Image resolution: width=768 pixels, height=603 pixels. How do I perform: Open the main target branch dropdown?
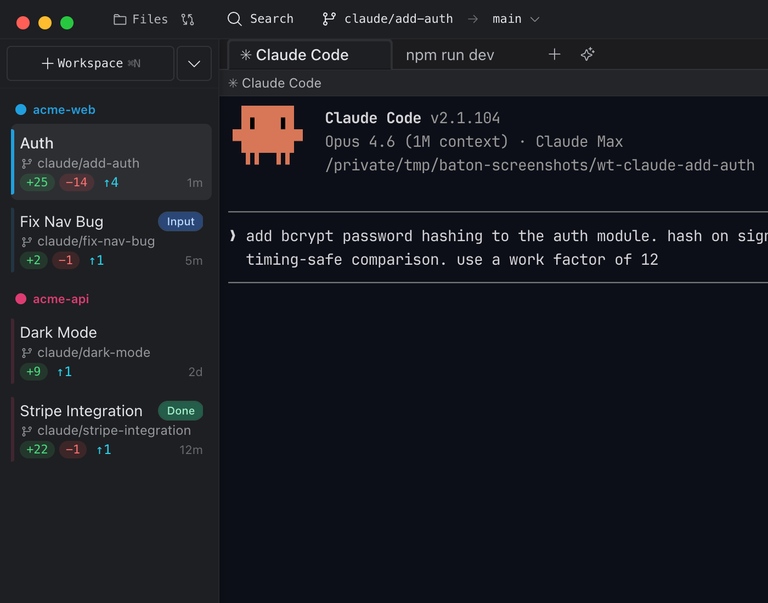pyautogui.click(x=516, y=19)
